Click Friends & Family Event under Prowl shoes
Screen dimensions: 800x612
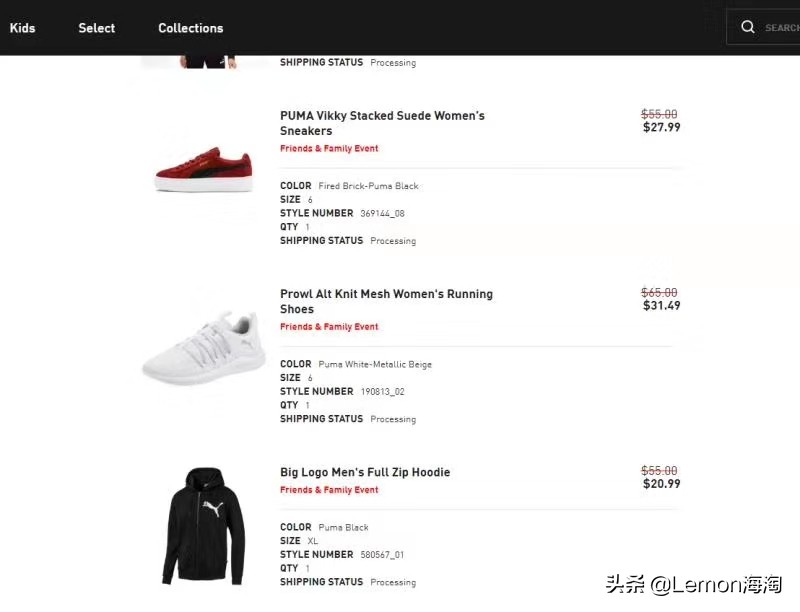click(329, 327)
